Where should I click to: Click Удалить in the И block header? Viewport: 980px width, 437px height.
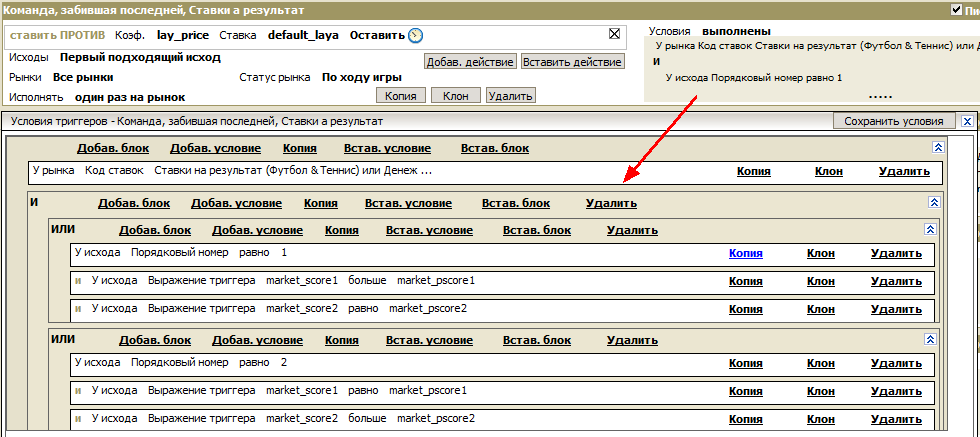[x=611, y=203]
